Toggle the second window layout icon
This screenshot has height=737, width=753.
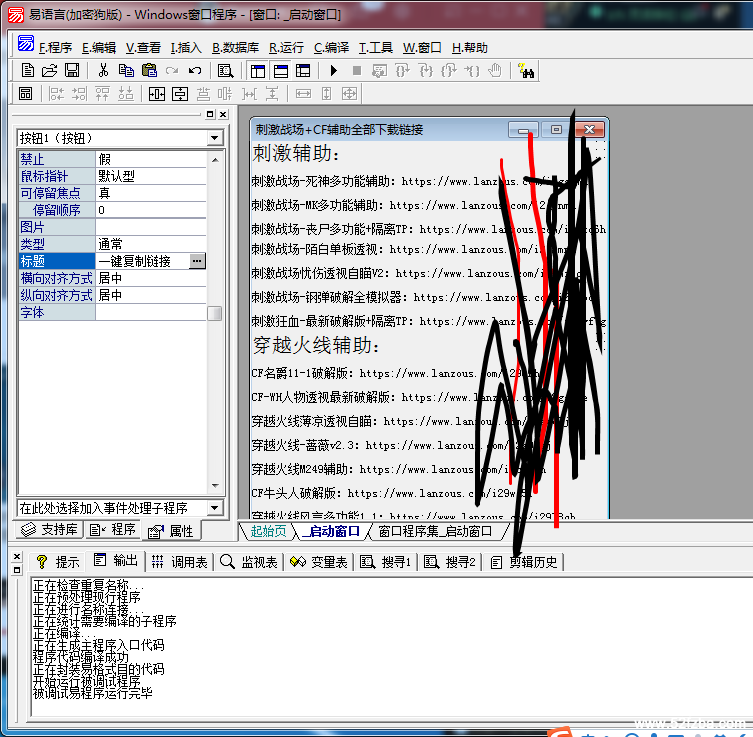point(281,71)
